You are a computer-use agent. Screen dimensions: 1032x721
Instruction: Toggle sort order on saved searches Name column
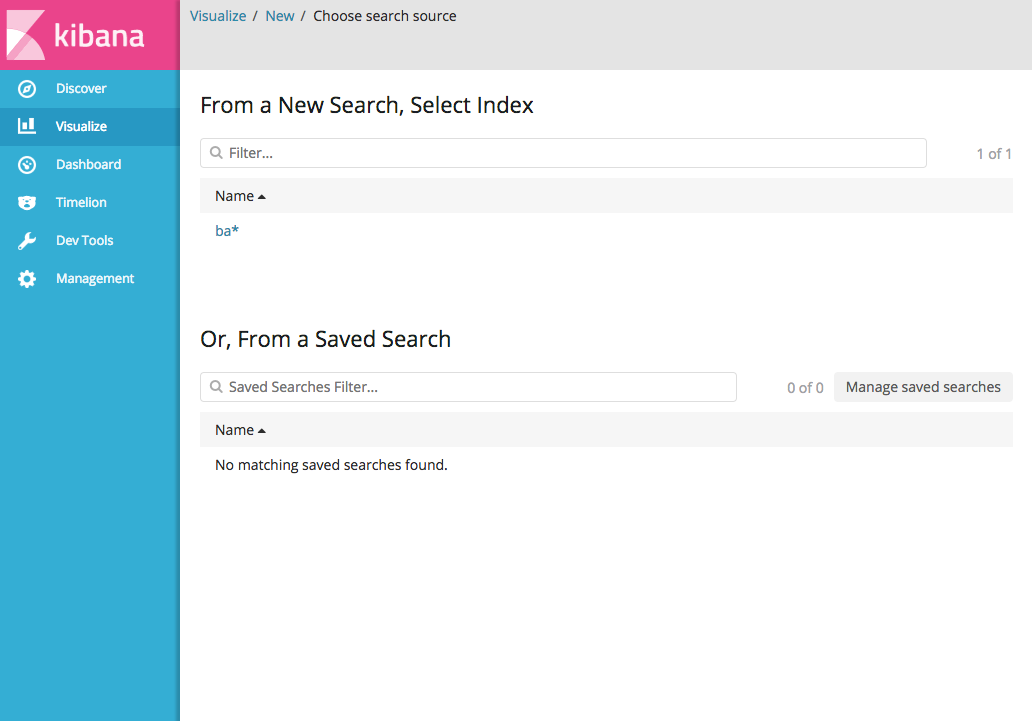coord(233,429)
